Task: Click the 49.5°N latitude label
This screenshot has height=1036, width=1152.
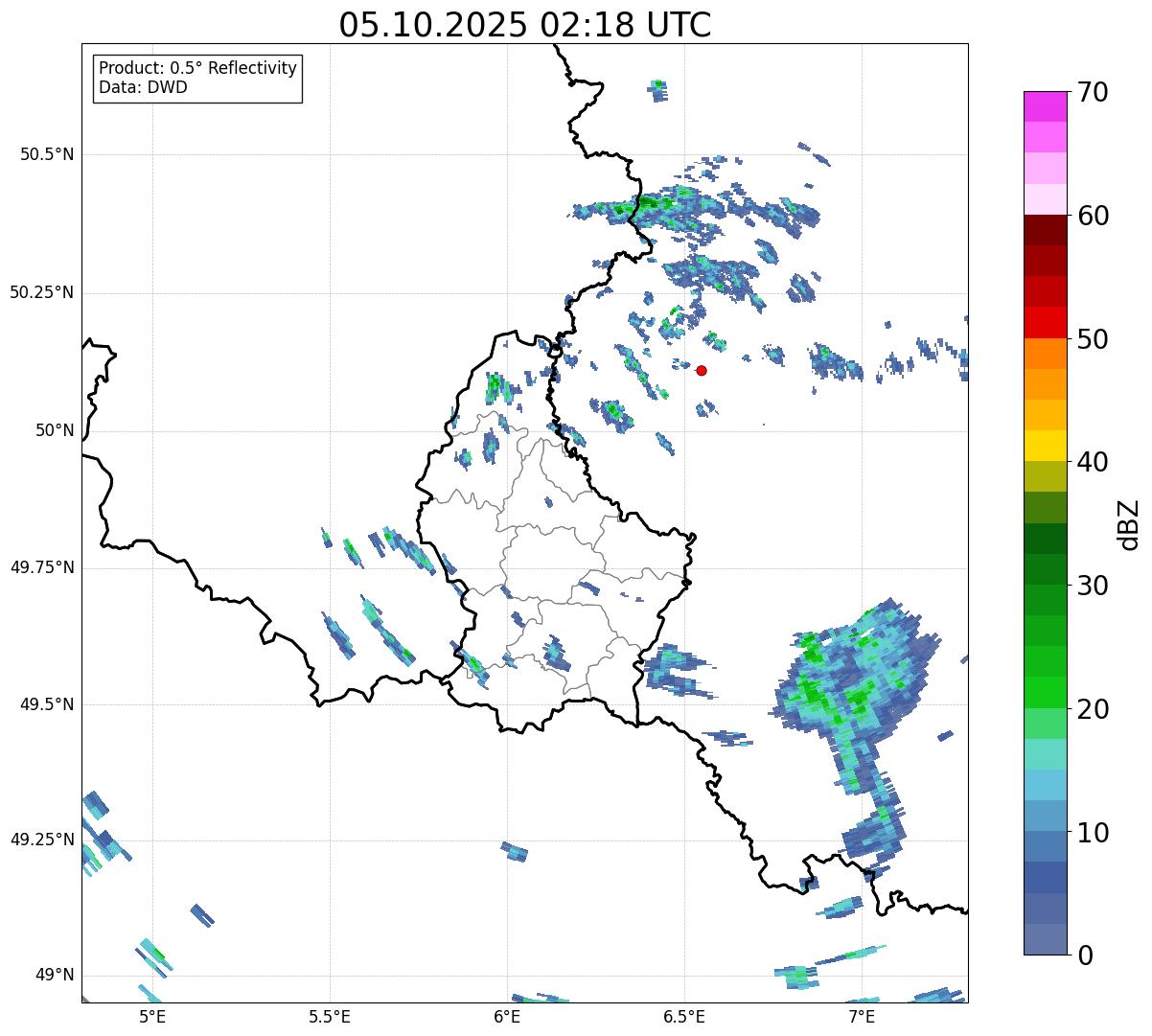Action: (47, 704)
